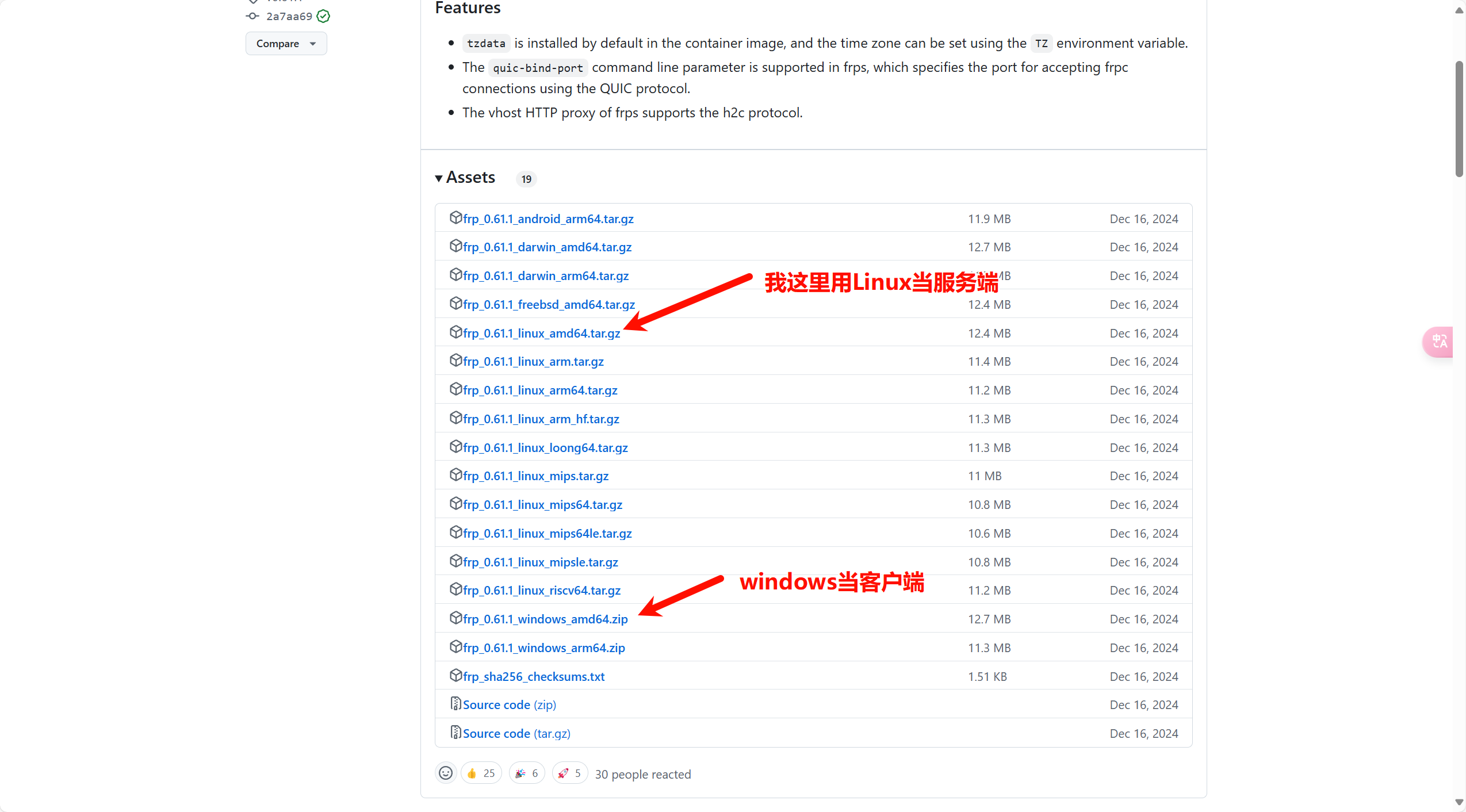Download frp_0.61.1_windows_amd64.zip
The height and width of the screenshot is (812, 1466).
pos(545,619)
